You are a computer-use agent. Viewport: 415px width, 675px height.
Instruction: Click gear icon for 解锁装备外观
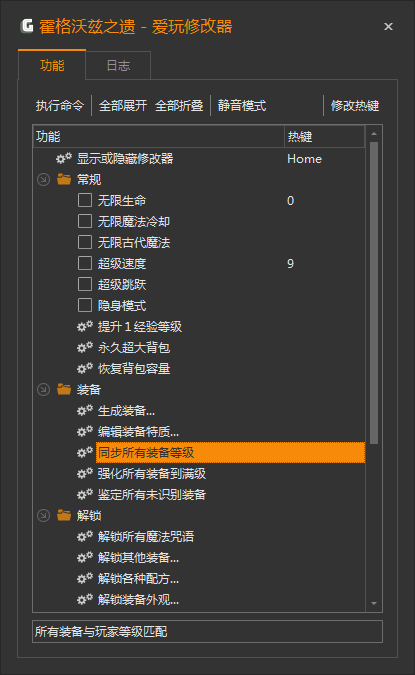click(85, 600)
